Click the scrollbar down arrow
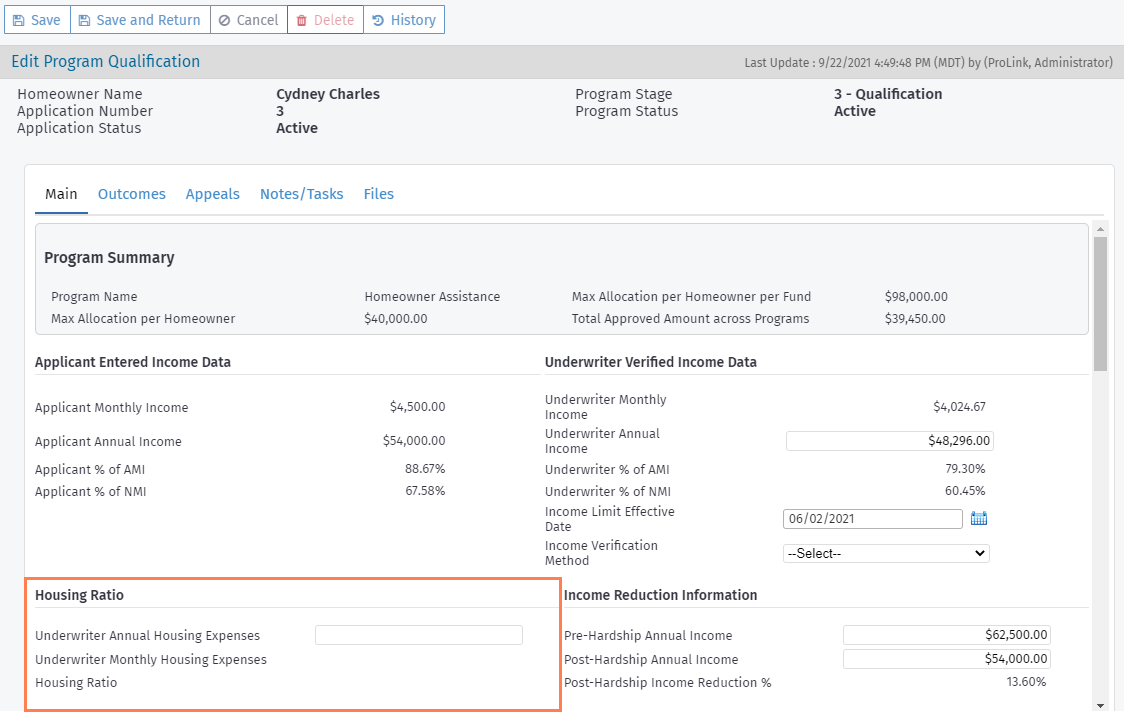 pos(1100,704)
